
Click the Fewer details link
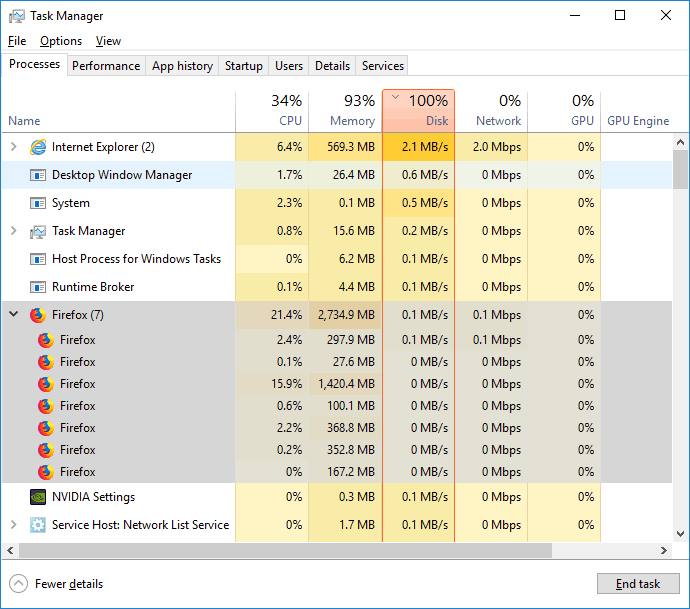point(69,584)
